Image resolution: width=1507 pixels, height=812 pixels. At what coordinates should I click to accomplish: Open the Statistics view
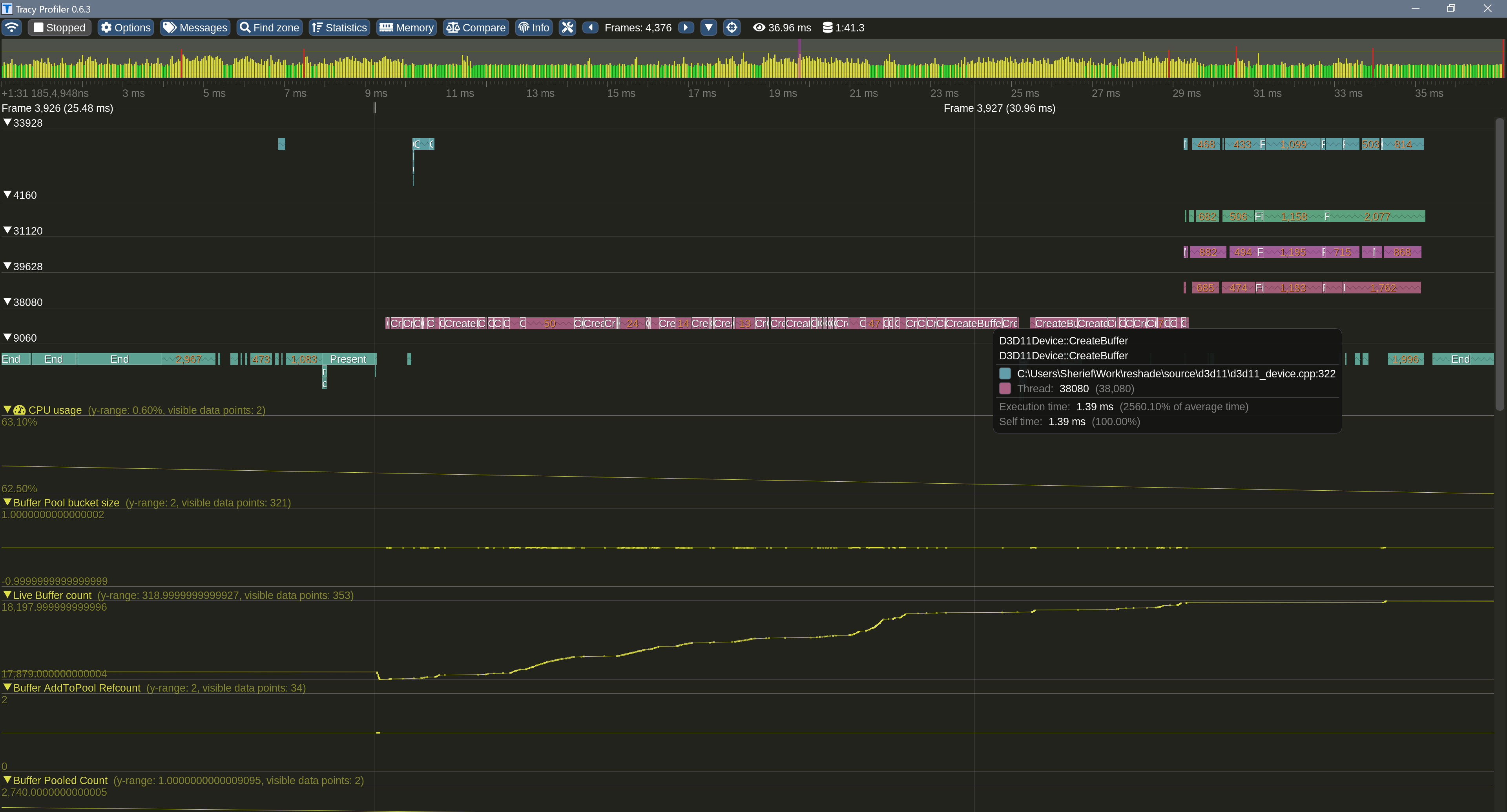click(339, 27)
